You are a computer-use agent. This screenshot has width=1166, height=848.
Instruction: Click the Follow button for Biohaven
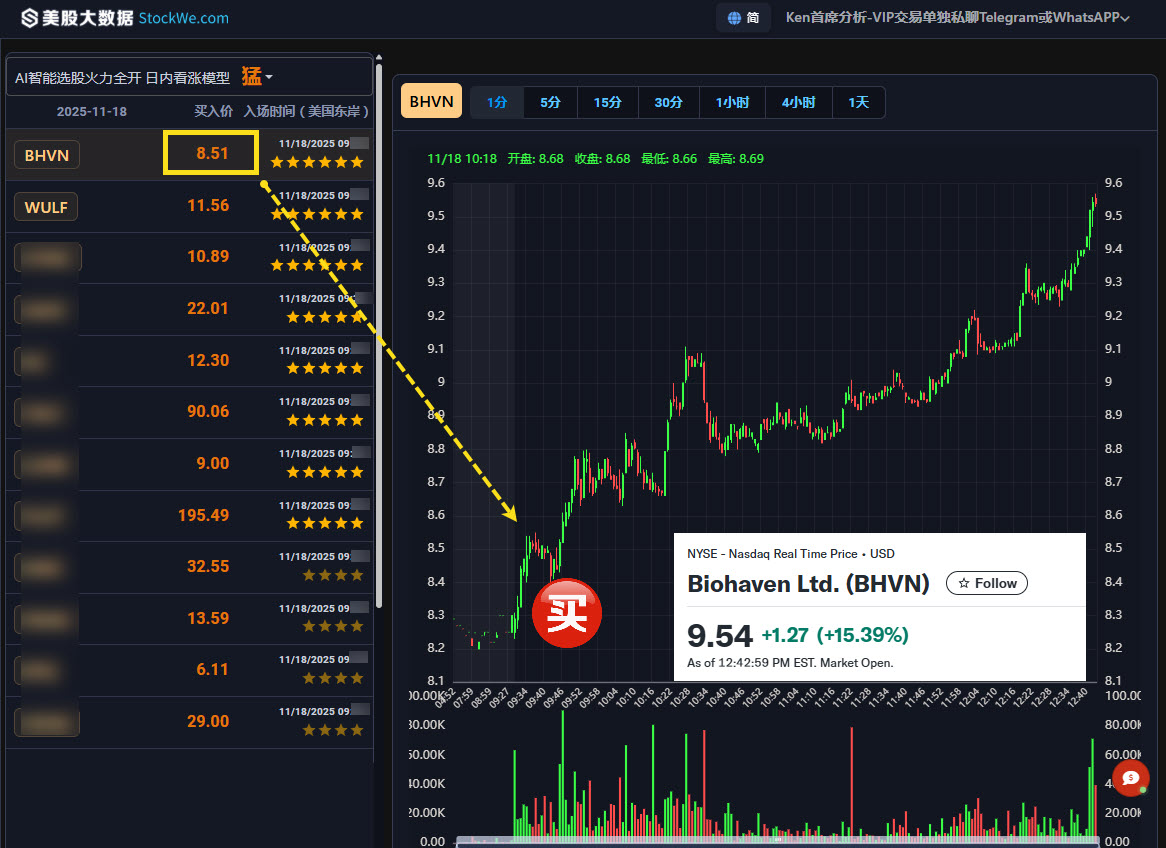click(986, 583)
